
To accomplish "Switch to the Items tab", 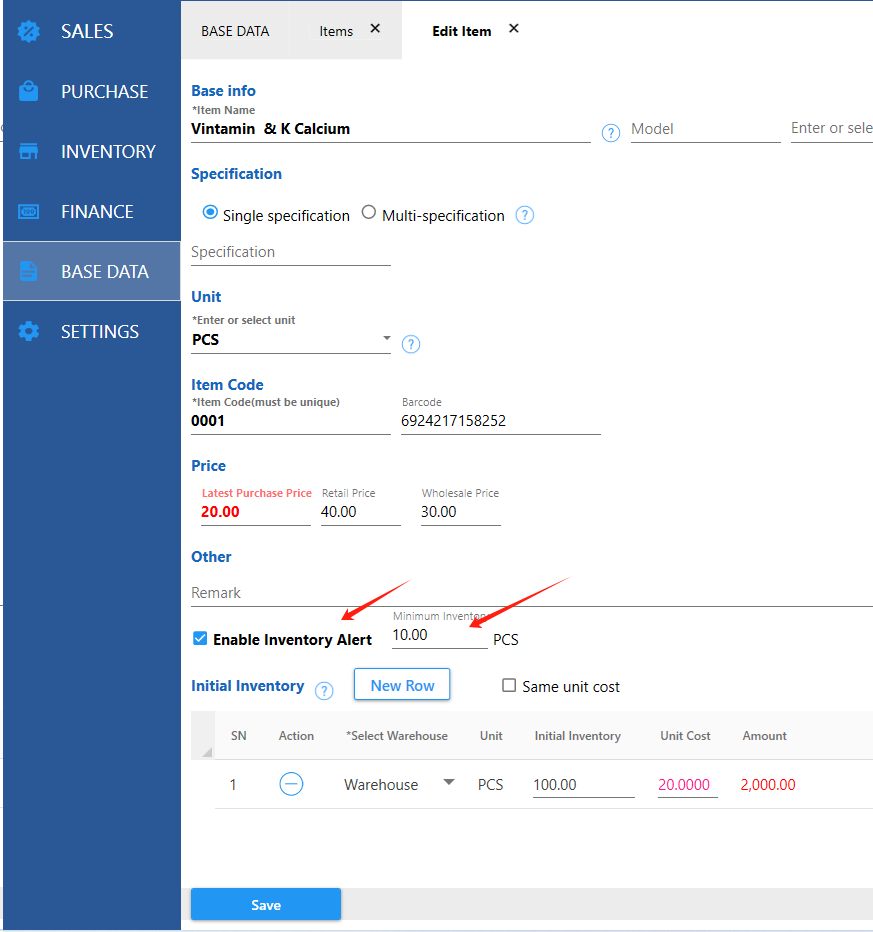I will 336,31.
